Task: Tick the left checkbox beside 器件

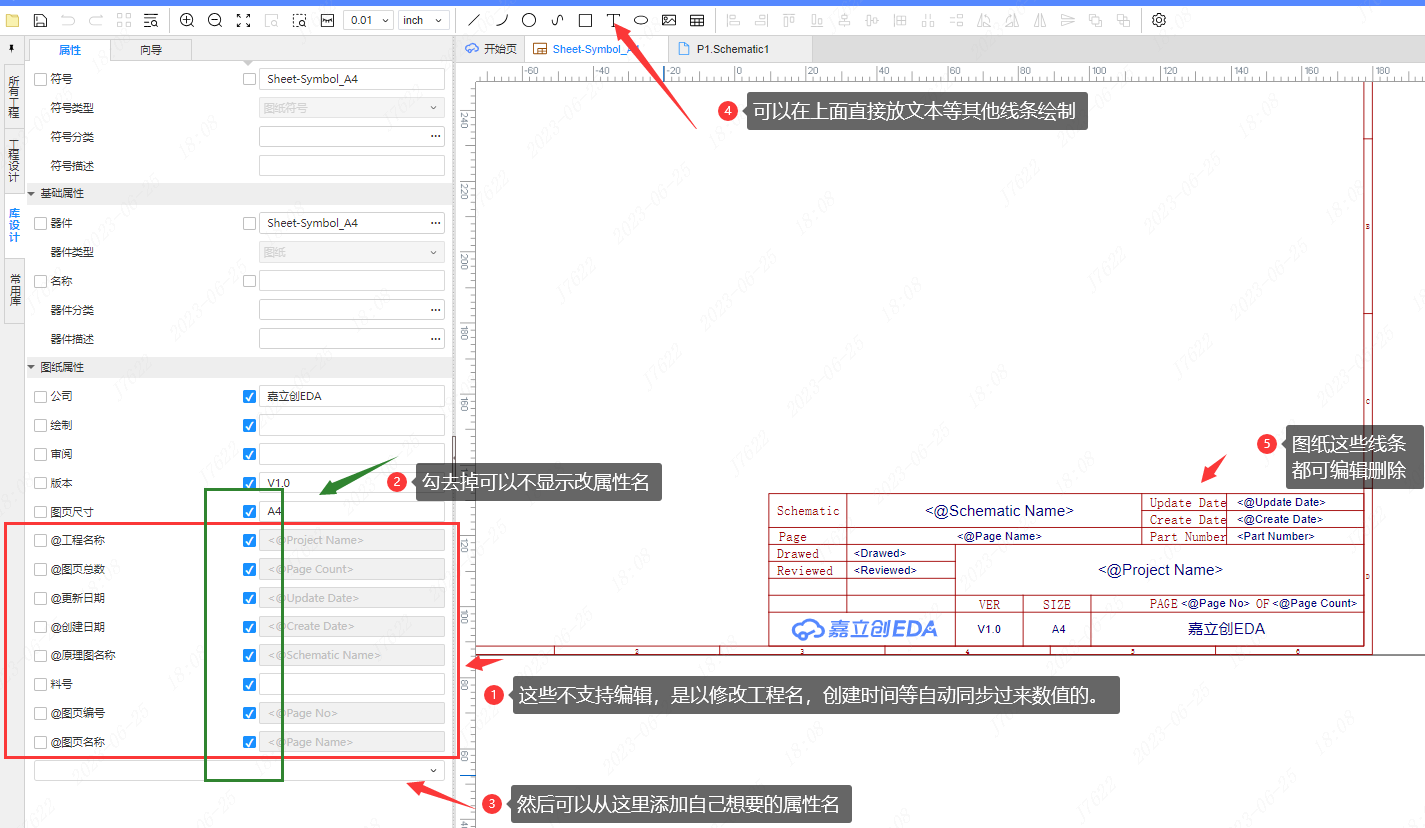Action: coord(40,224)
